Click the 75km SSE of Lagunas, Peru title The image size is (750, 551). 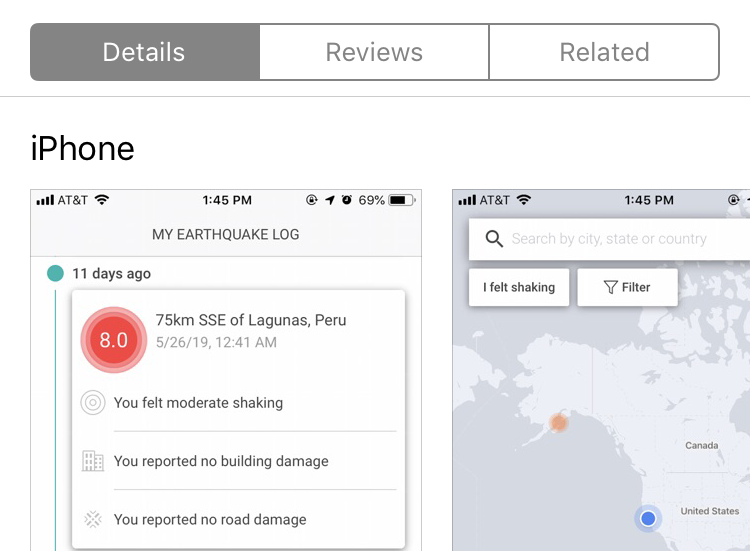coord(251,321)
